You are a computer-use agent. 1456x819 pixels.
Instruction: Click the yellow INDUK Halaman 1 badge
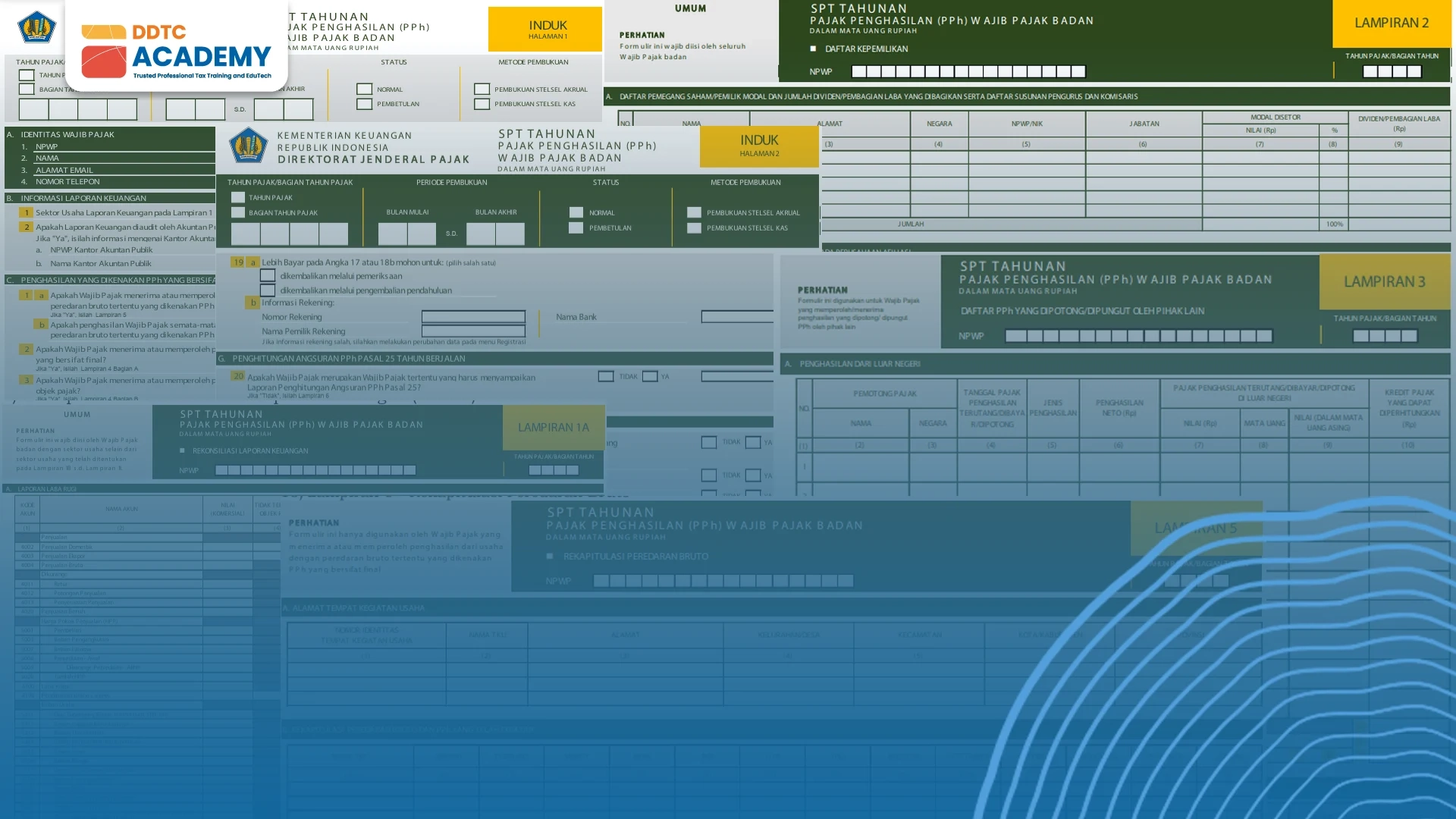point(547,29)
